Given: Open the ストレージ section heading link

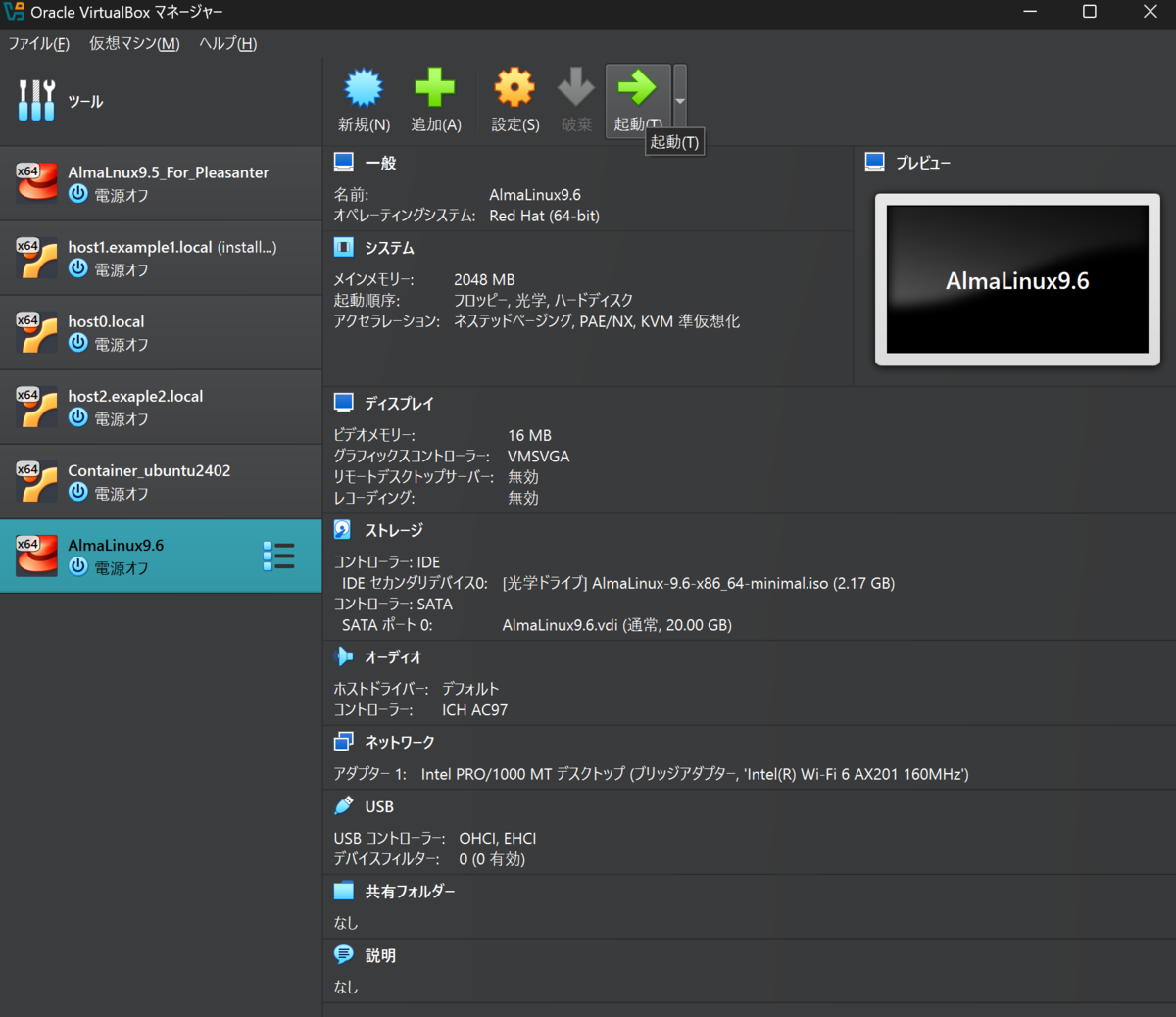Looking at the screenshot, I should pos(394,530).
